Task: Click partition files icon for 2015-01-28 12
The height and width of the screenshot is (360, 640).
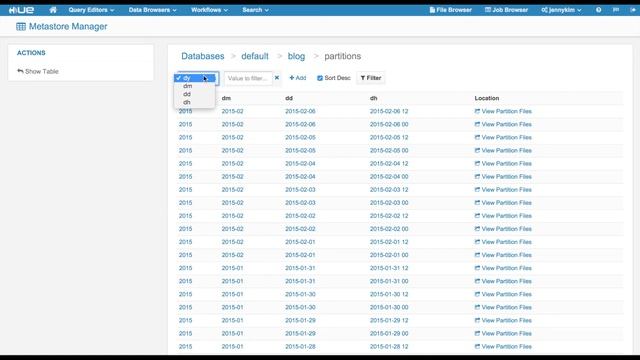Action: point(477,346)
